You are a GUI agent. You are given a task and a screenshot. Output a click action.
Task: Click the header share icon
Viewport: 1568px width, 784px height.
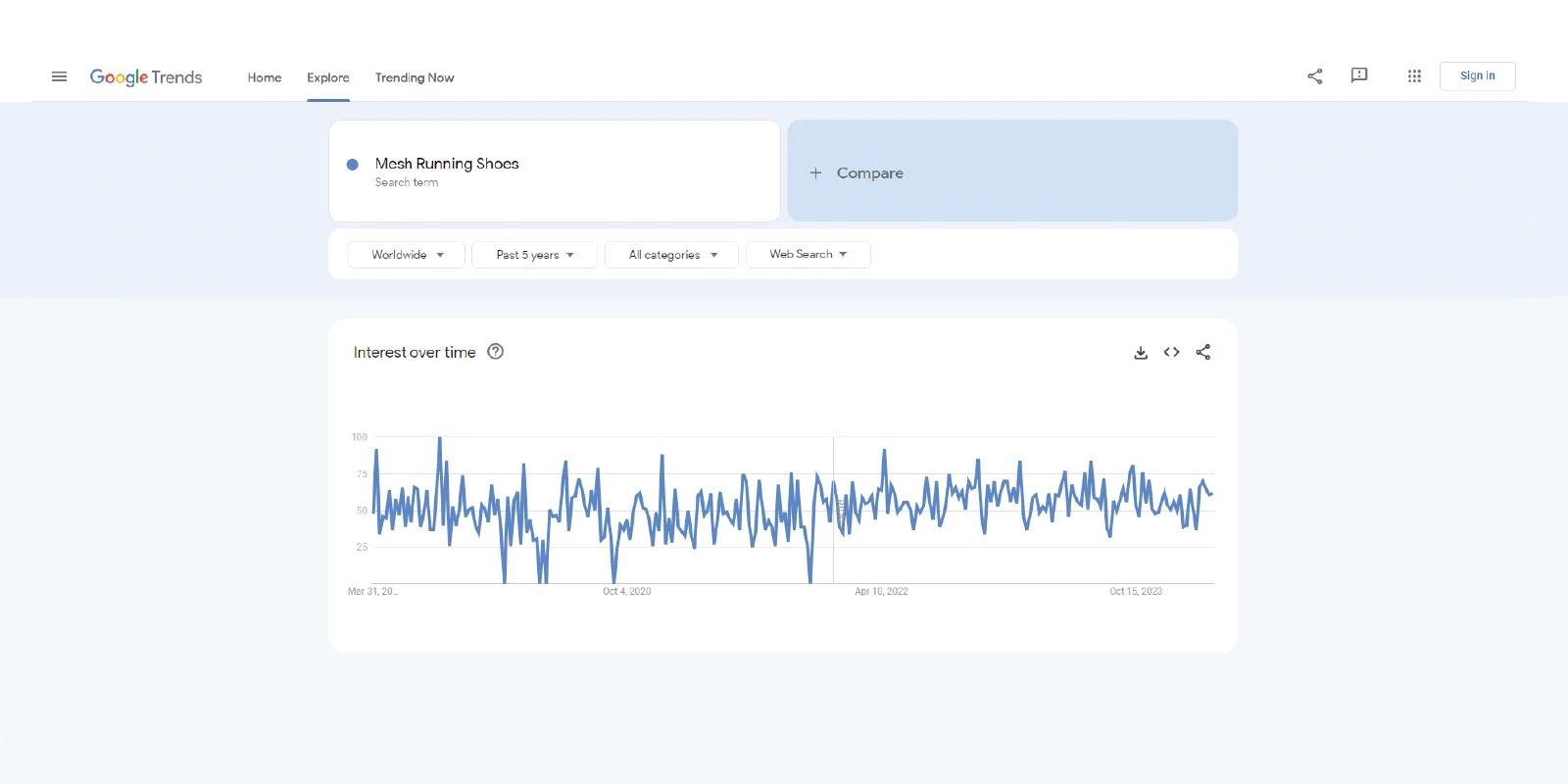point(1315,76)
